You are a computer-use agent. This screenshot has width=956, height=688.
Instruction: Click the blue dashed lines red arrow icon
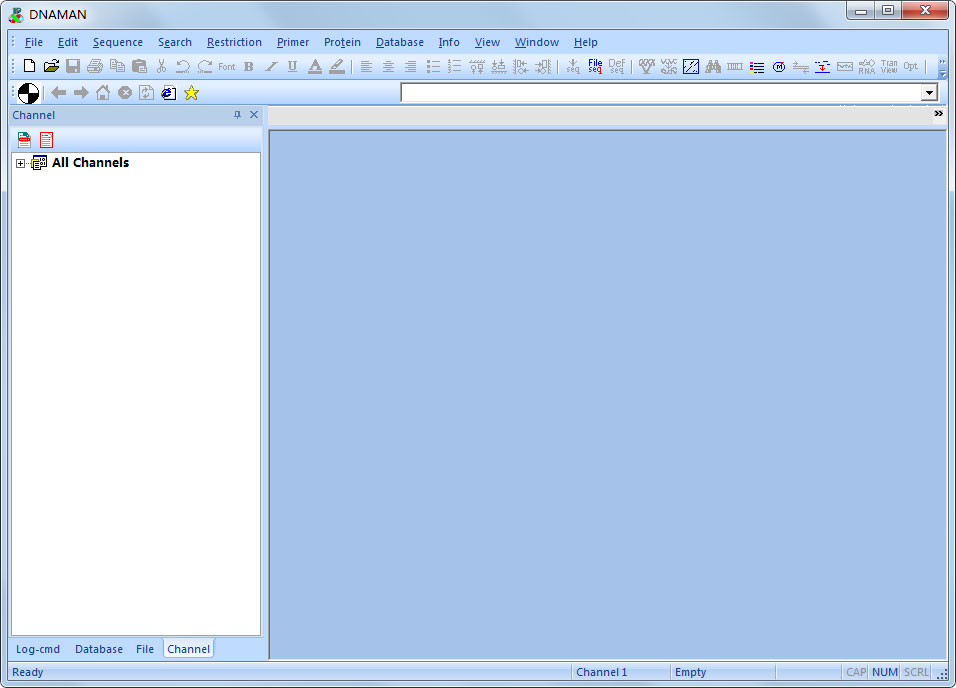point(822,66)
